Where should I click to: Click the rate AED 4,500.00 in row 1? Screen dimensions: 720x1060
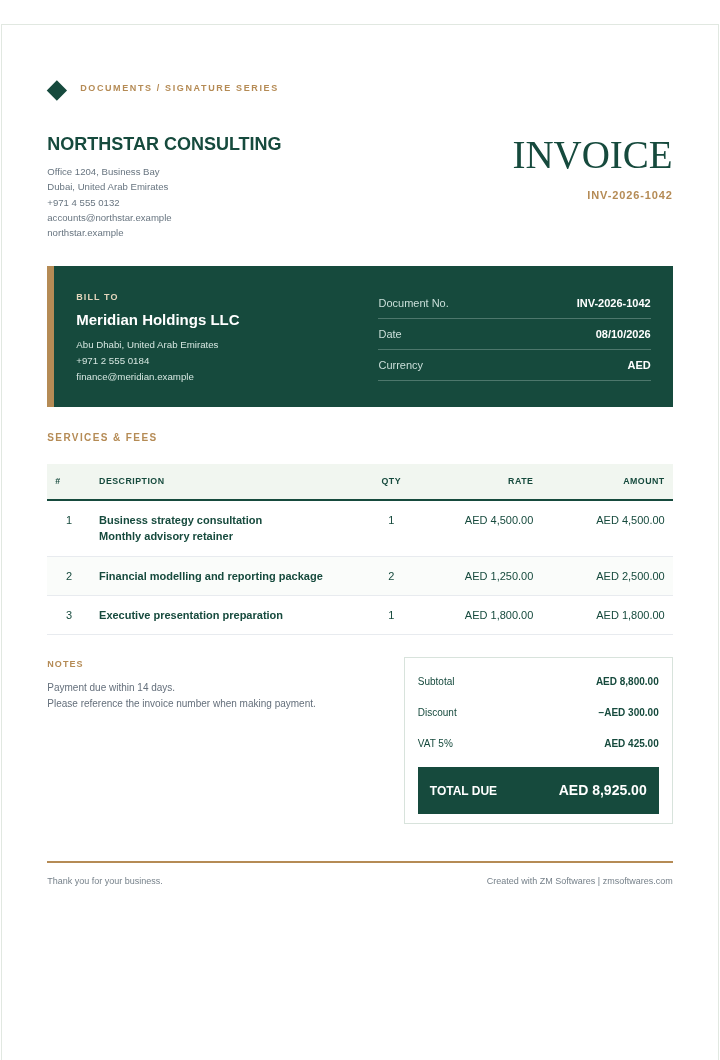tap(499, 521)
